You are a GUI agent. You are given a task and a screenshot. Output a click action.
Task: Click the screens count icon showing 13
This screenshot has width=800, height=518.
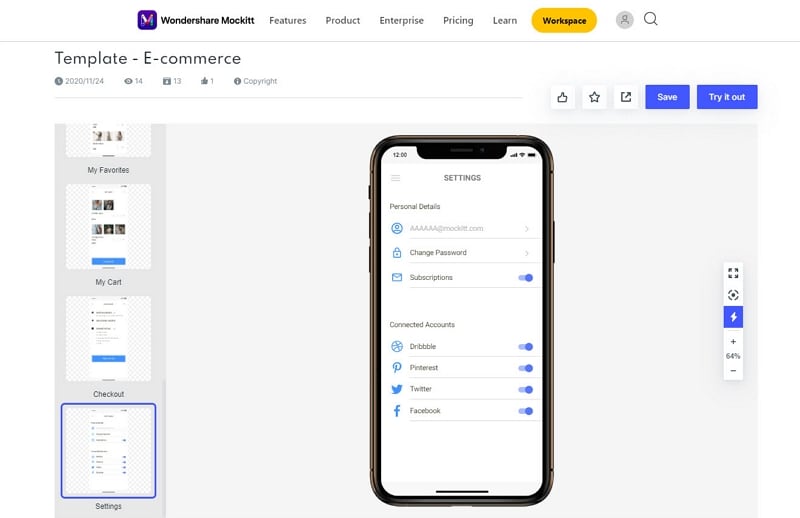167,81
